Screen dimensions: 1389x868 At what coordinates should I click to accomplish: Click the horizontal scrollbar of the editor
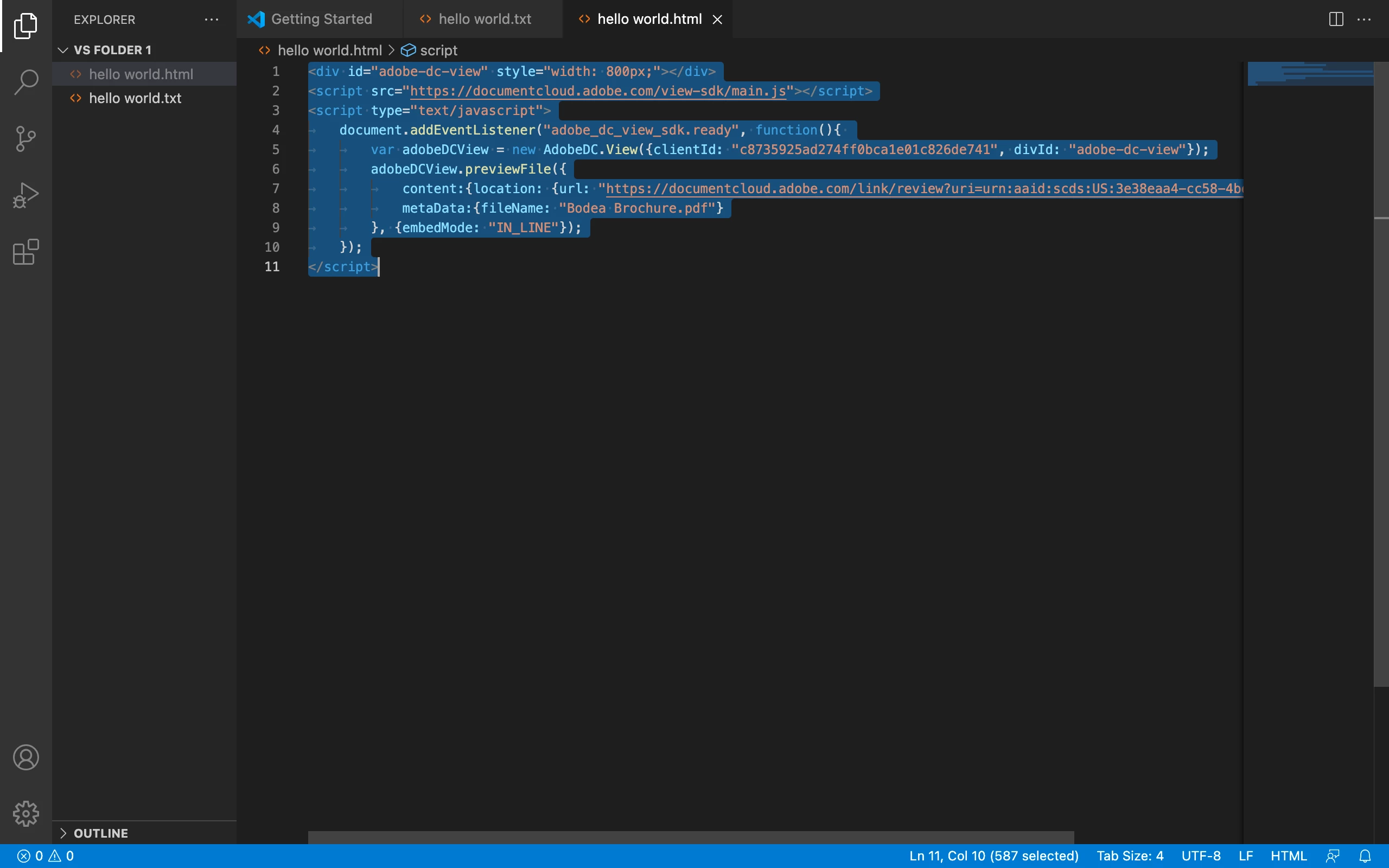(691, 837)
